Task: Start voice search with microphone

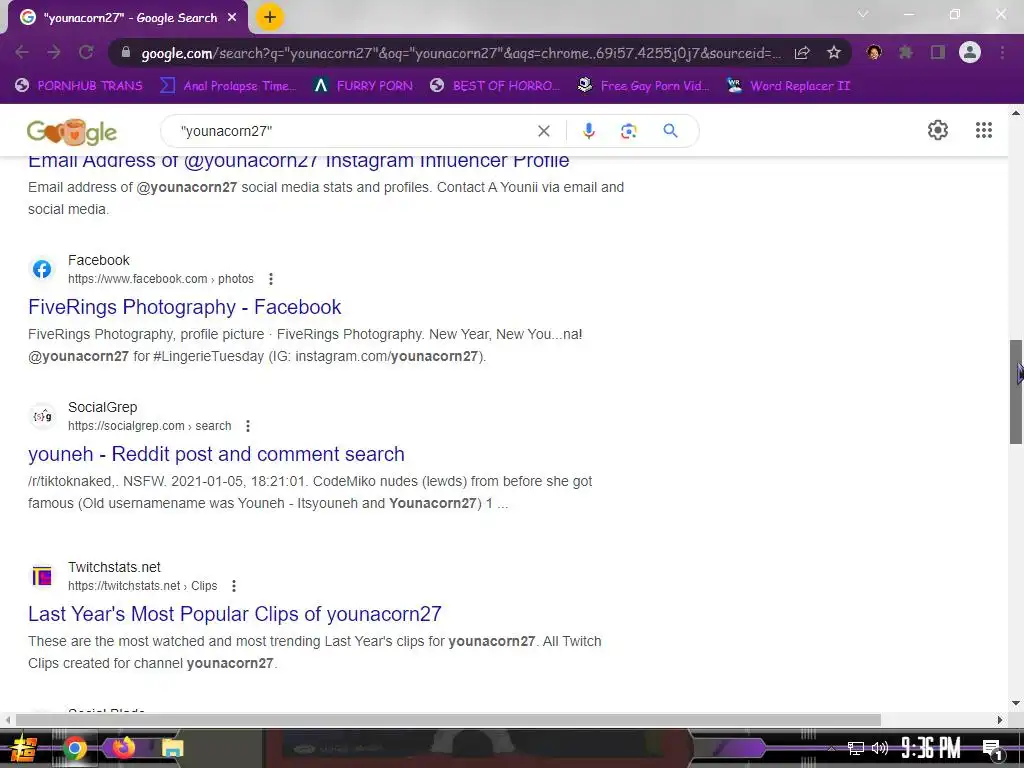Action: pos(588,131)
